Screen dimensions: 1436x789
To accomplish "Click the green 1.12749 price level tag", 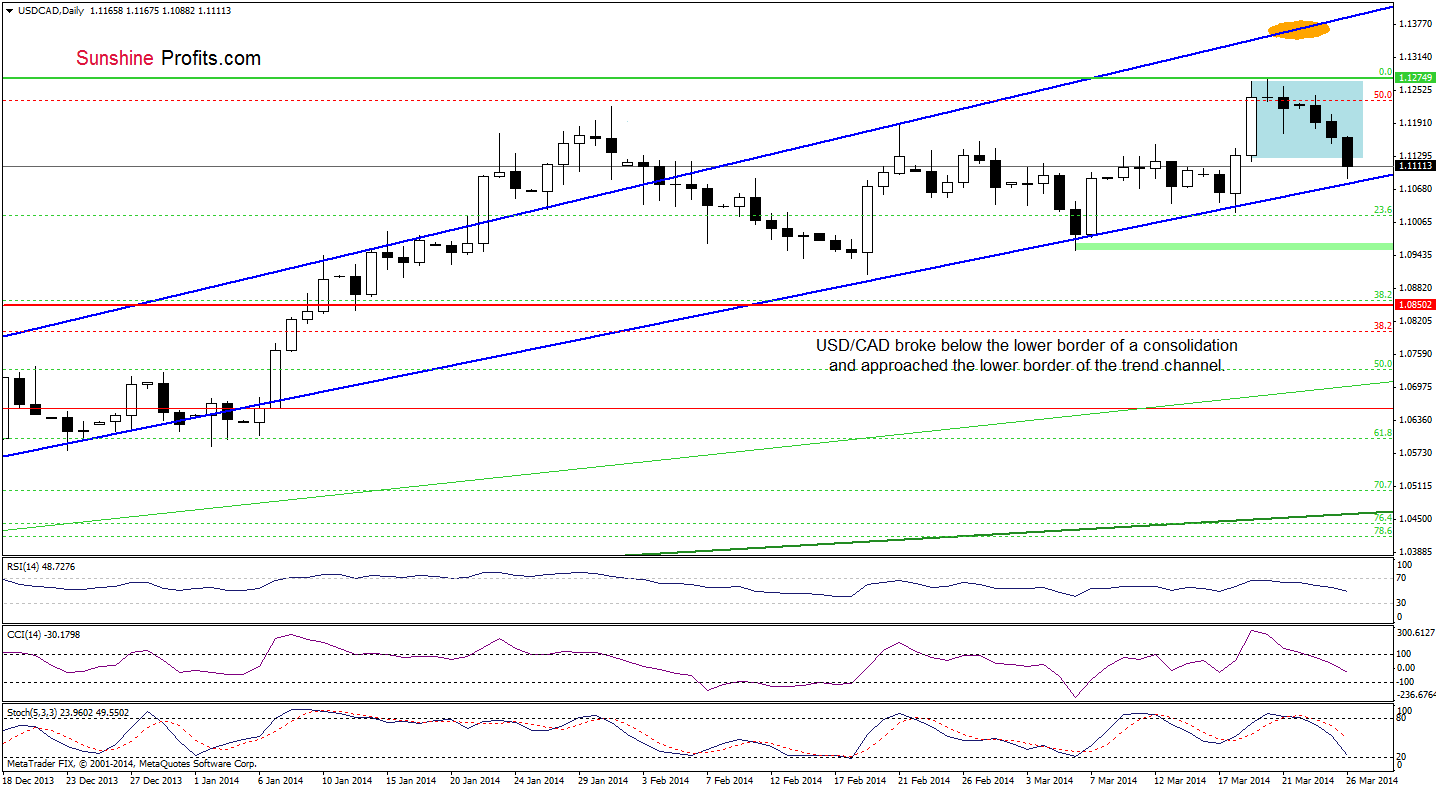I will (1415, 78).
